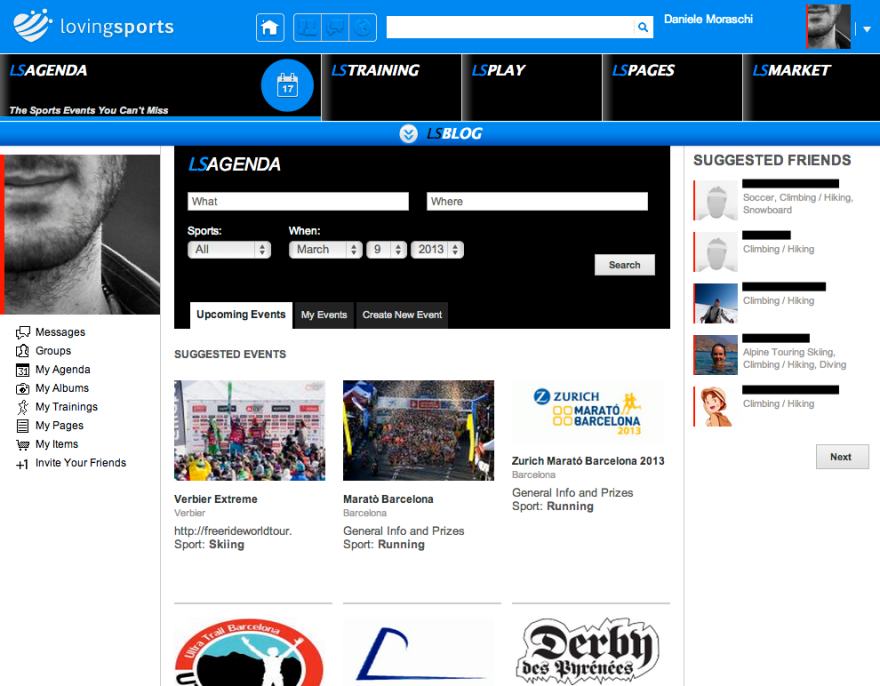The width and height of the screenshot is (880, 686).
Task: Open the LSTRAINING navigation tab
Action: pyautogui.click(x=391, y=88)
